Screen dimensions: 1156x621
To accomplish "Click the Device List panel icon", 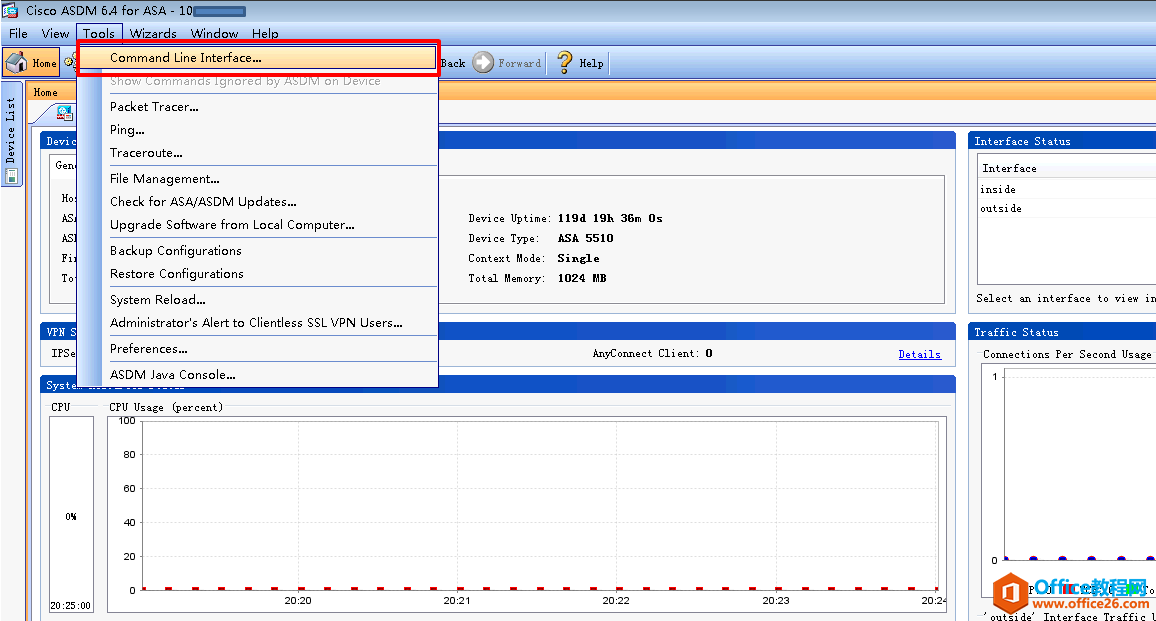I will tap(11, 176).
